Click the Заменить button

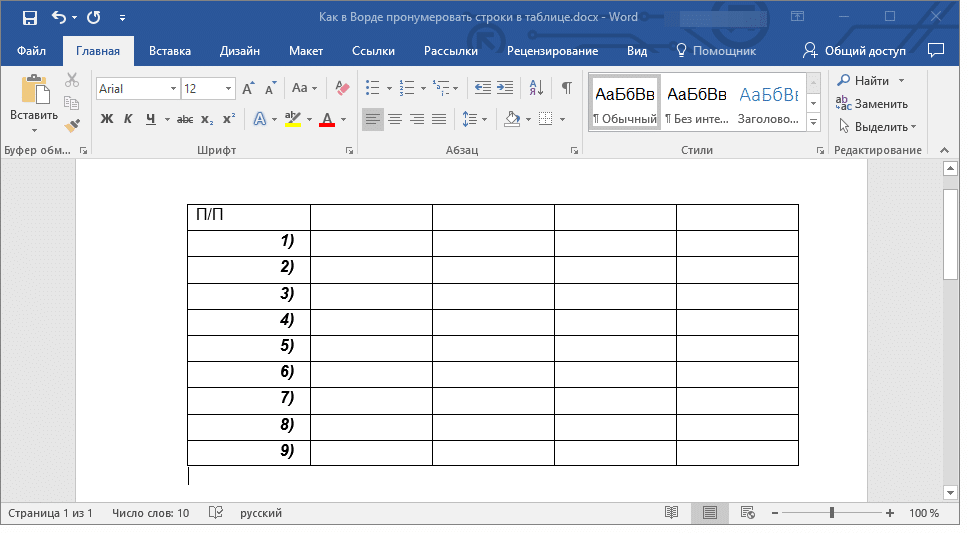coord(872,104)
